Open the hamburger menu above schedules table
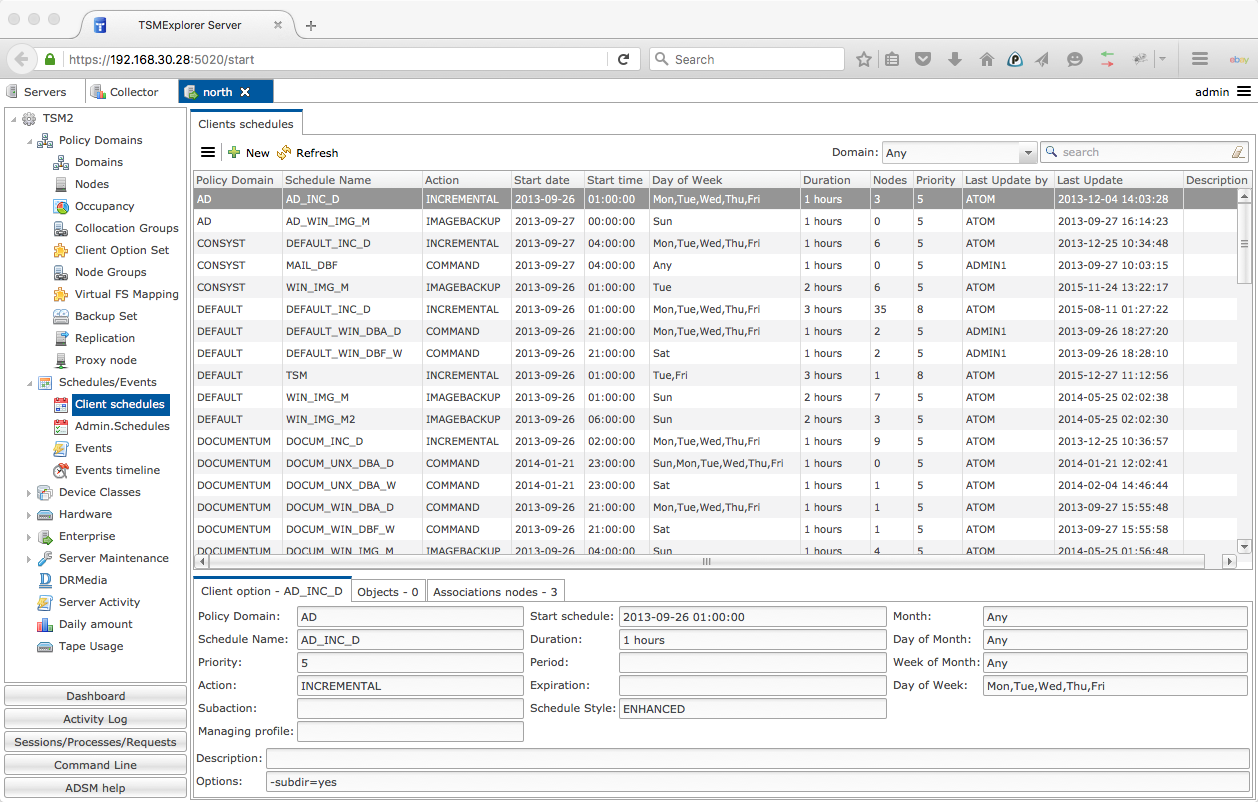Image resolution: width=1258 pixels, height=802 pixels. coord(208,152)
